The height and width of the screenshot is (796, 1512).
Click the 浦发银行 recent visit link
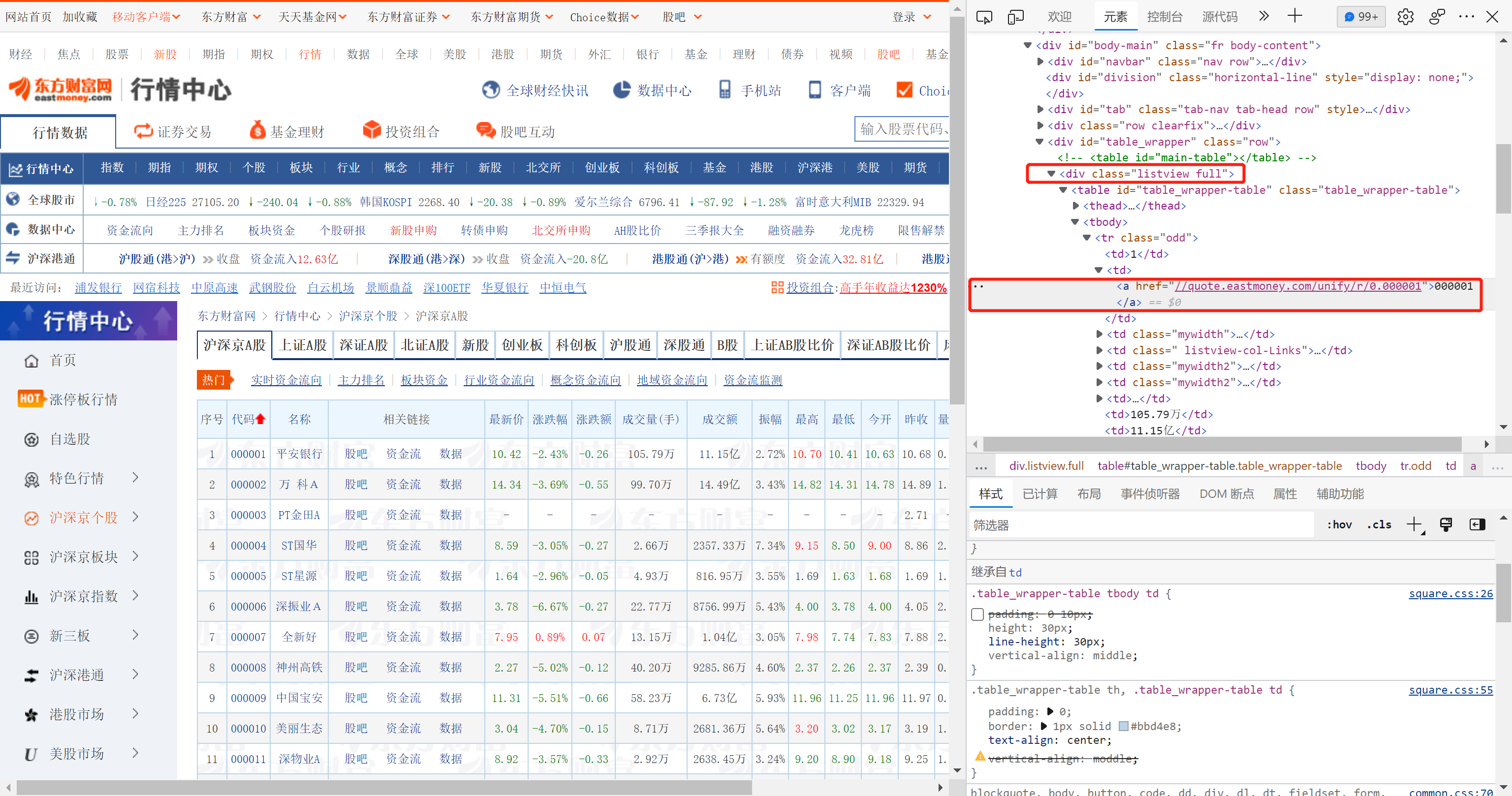pyautogui.click(x=98, y=288)
